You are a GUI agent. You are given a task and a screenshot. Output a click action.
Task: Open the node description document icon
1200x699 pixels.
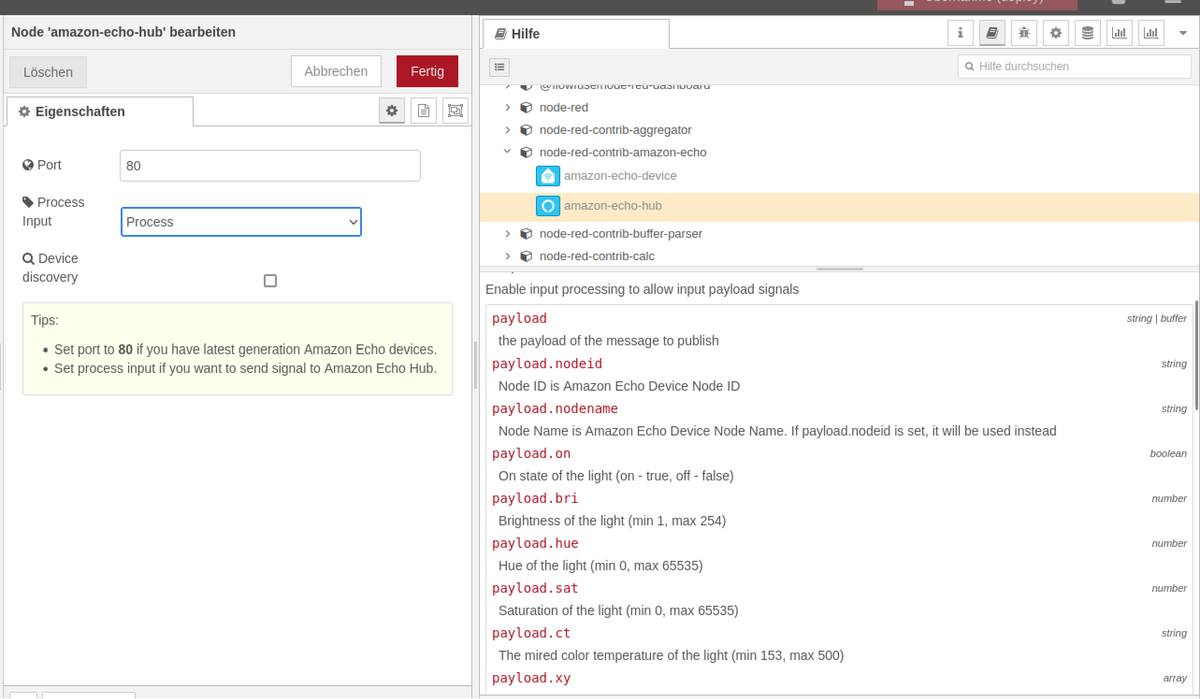[424, 111]
